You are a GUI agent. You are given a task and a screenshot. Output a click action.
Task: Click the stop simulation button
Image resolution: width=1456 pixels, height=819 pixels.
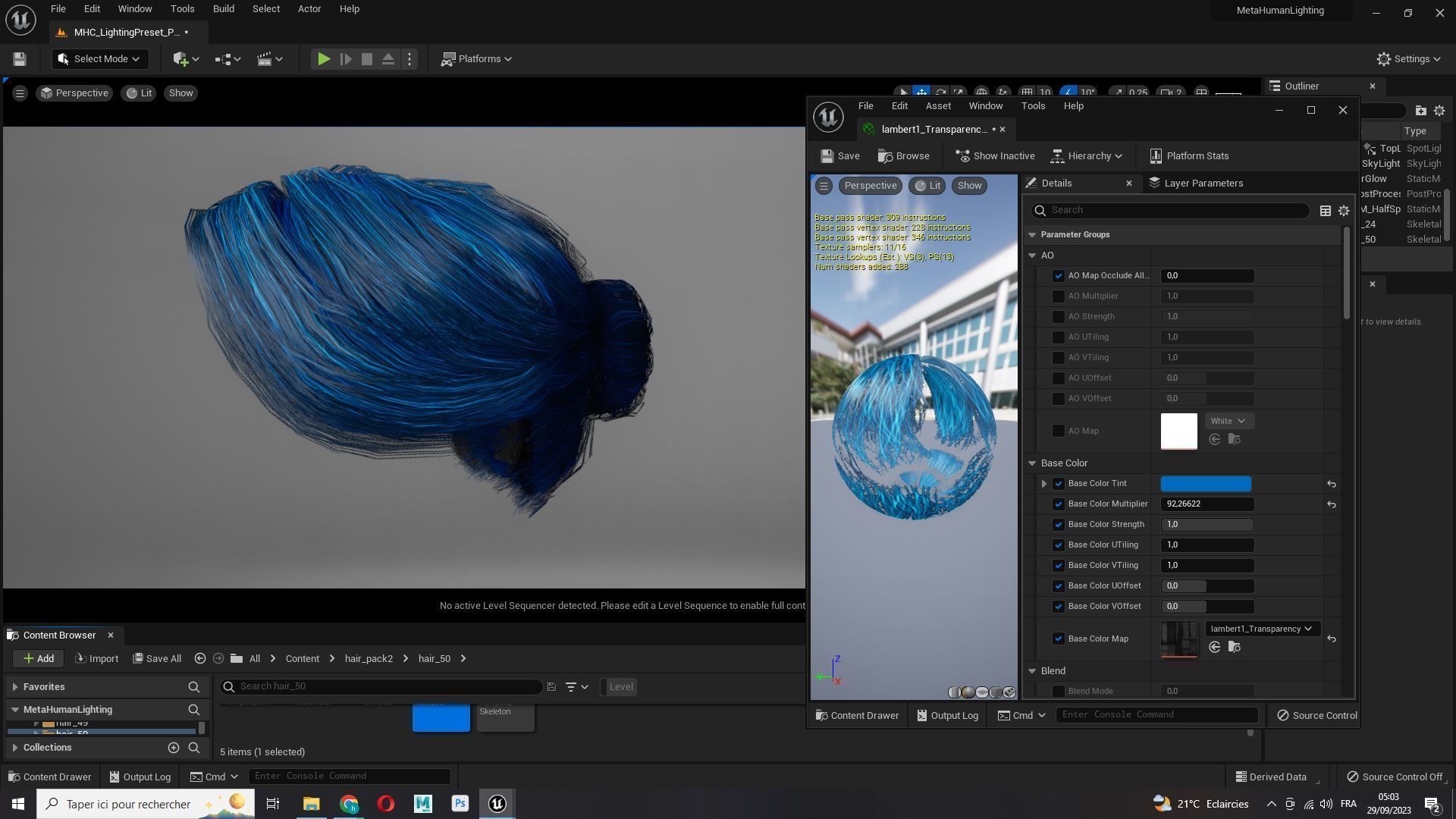pyautogui.click(x=367, y=59)
